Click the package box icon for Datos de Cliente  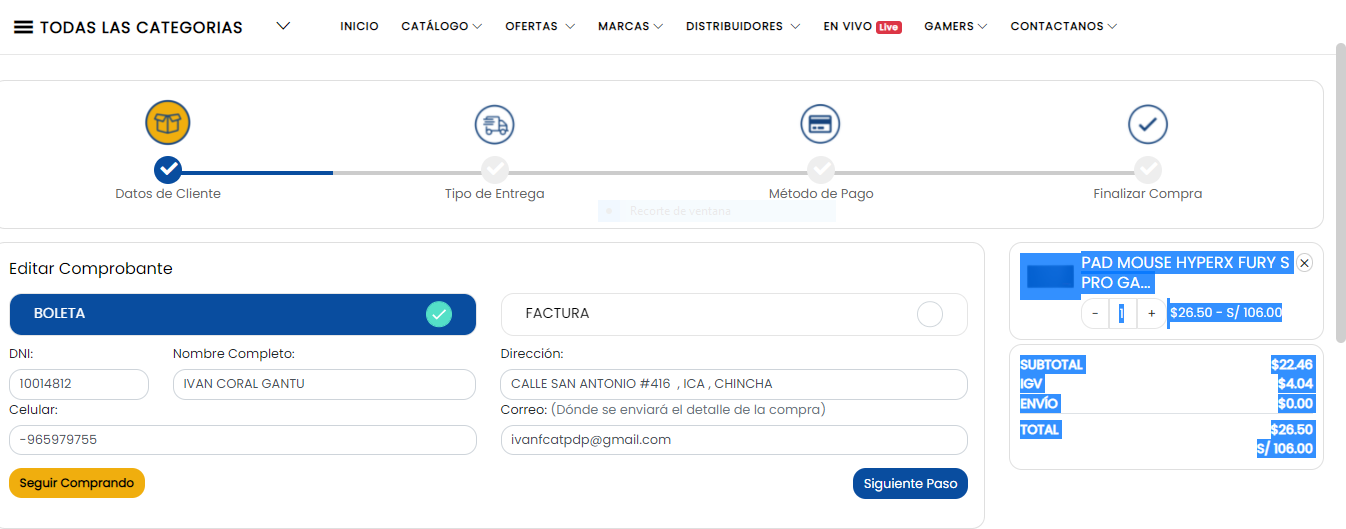tap(168, 123)
